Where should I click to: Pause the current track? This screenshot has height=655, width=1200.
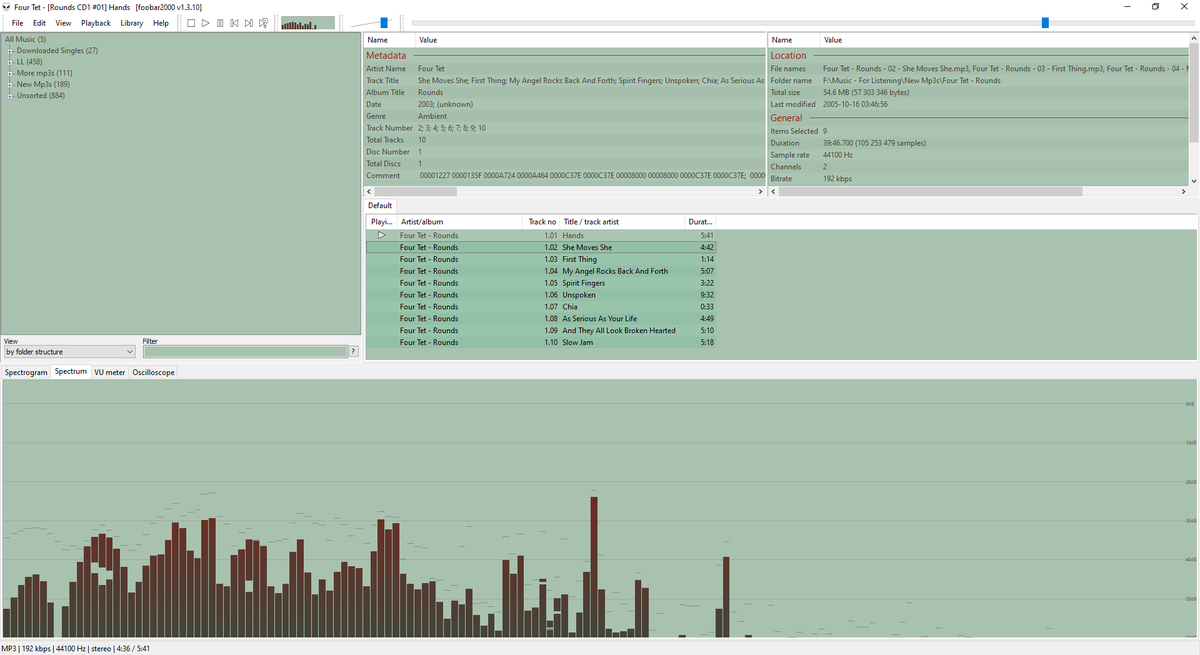click(x=220, y=23)
